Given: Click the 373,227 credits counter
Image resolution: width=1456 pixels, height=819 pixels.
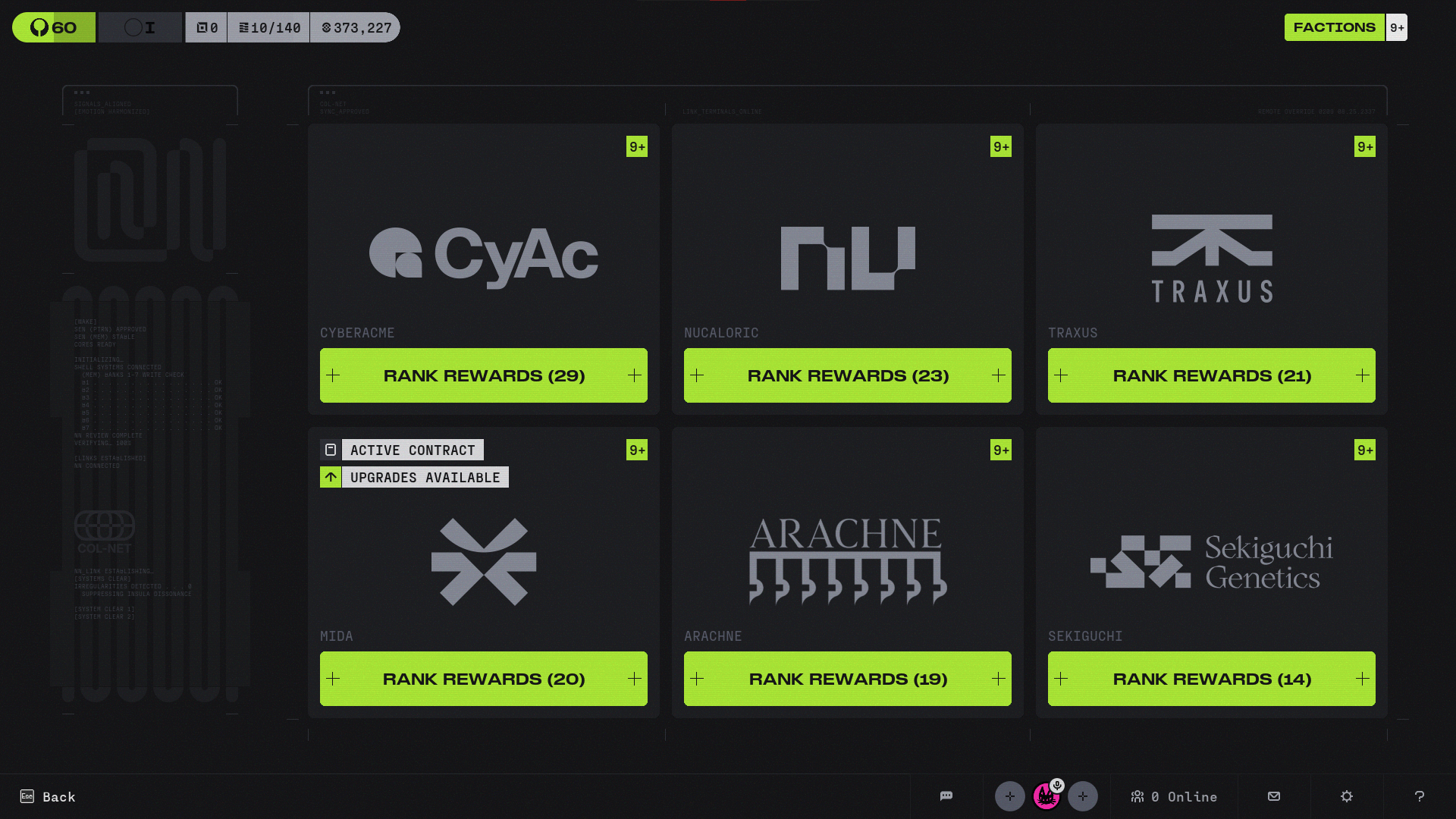Looking at the screenshot, I should [356, 27].
